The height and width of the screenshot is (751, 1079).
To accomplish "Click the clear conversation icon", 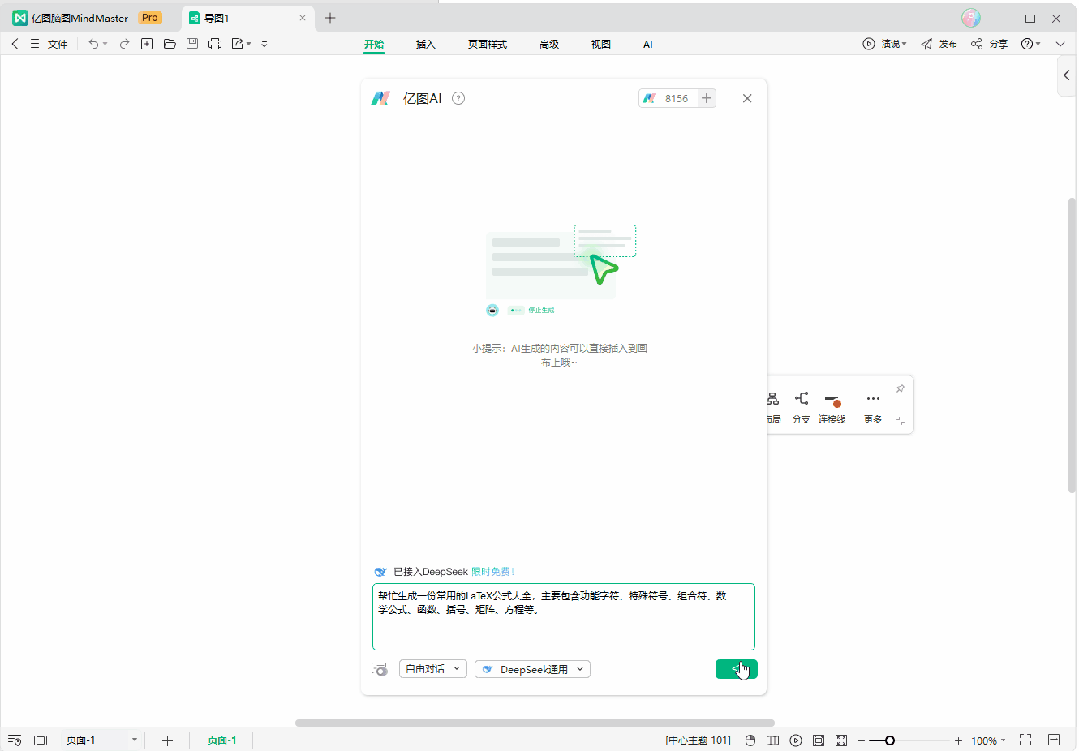I will tap(381, 669).
